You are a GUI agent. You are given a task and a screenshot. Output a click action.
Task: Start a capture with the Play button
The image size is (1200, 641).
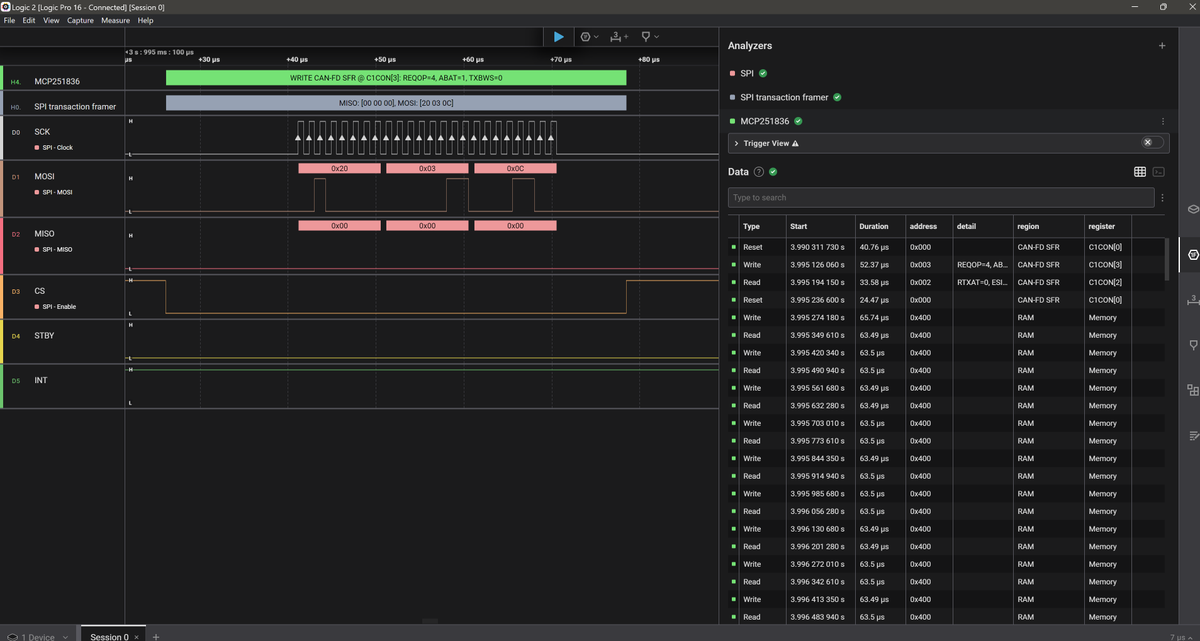coord(558,36)
